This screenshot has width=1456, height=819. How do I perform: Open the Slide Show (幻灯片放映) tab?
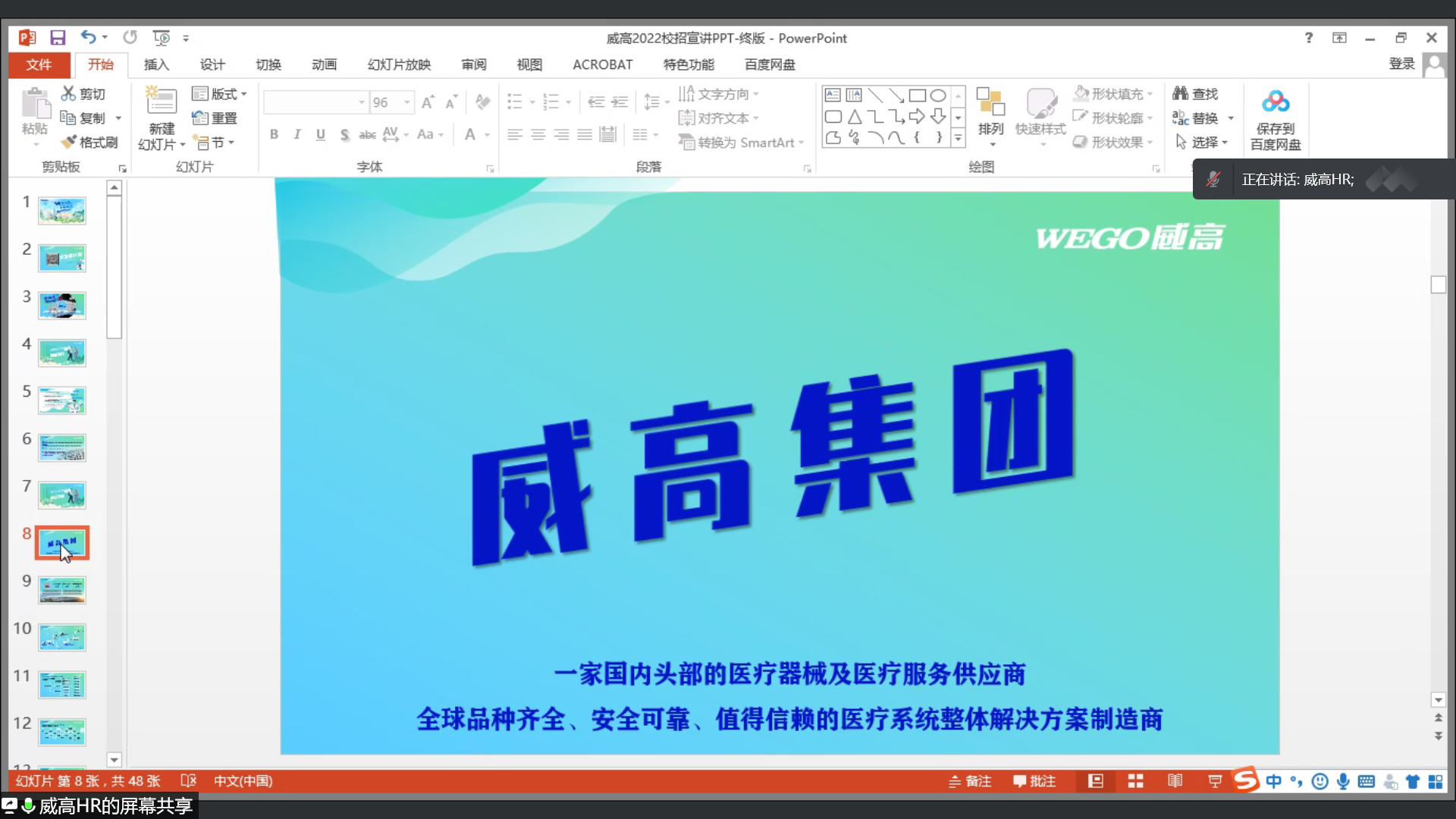point(399,64)
